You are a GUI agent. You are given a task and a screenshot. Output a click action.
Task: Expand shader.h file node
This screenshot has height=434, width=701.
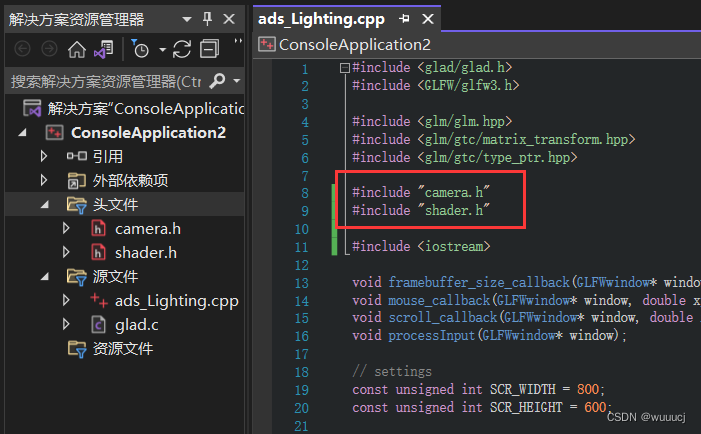tap(66, 252)
